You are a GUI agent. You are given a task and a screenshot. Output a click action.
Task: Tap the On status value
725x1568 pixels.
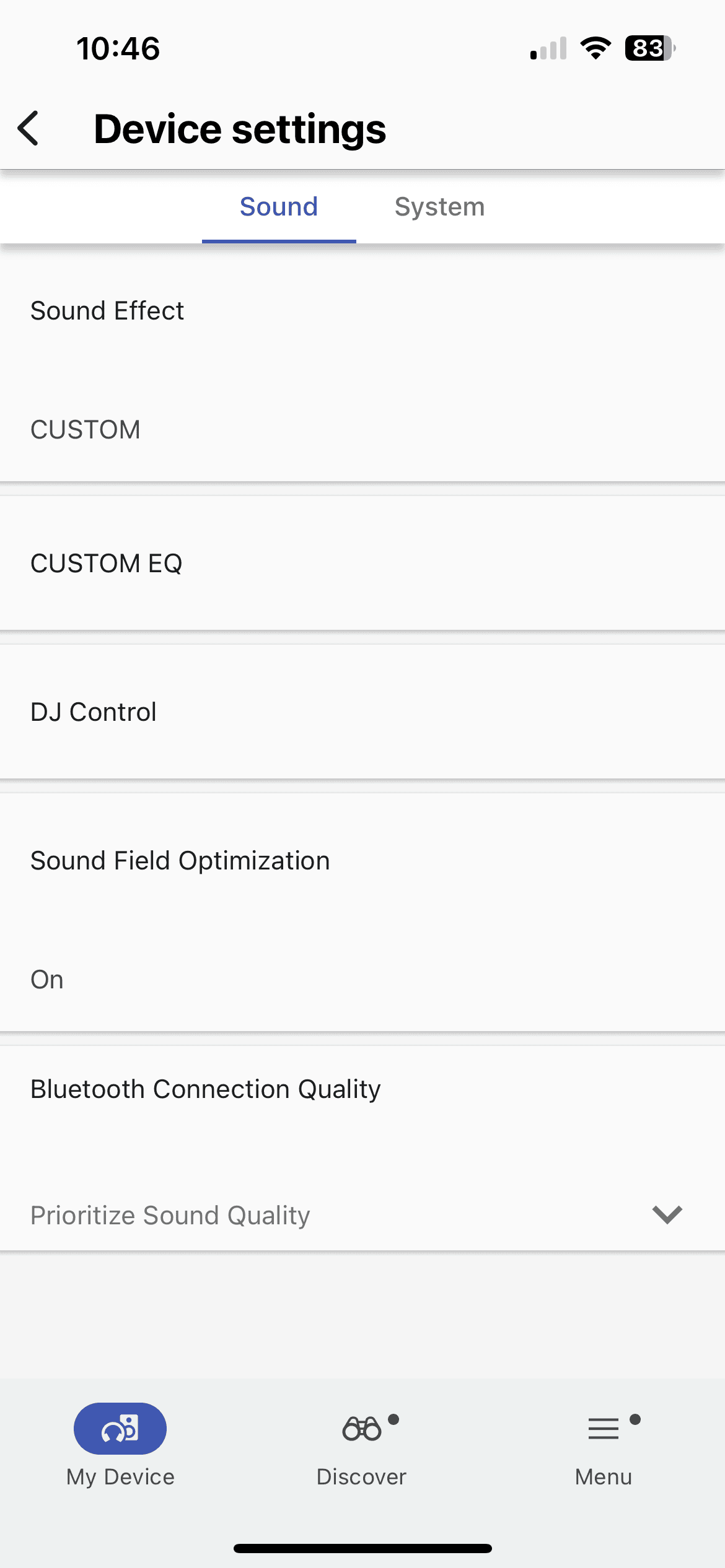47,980
